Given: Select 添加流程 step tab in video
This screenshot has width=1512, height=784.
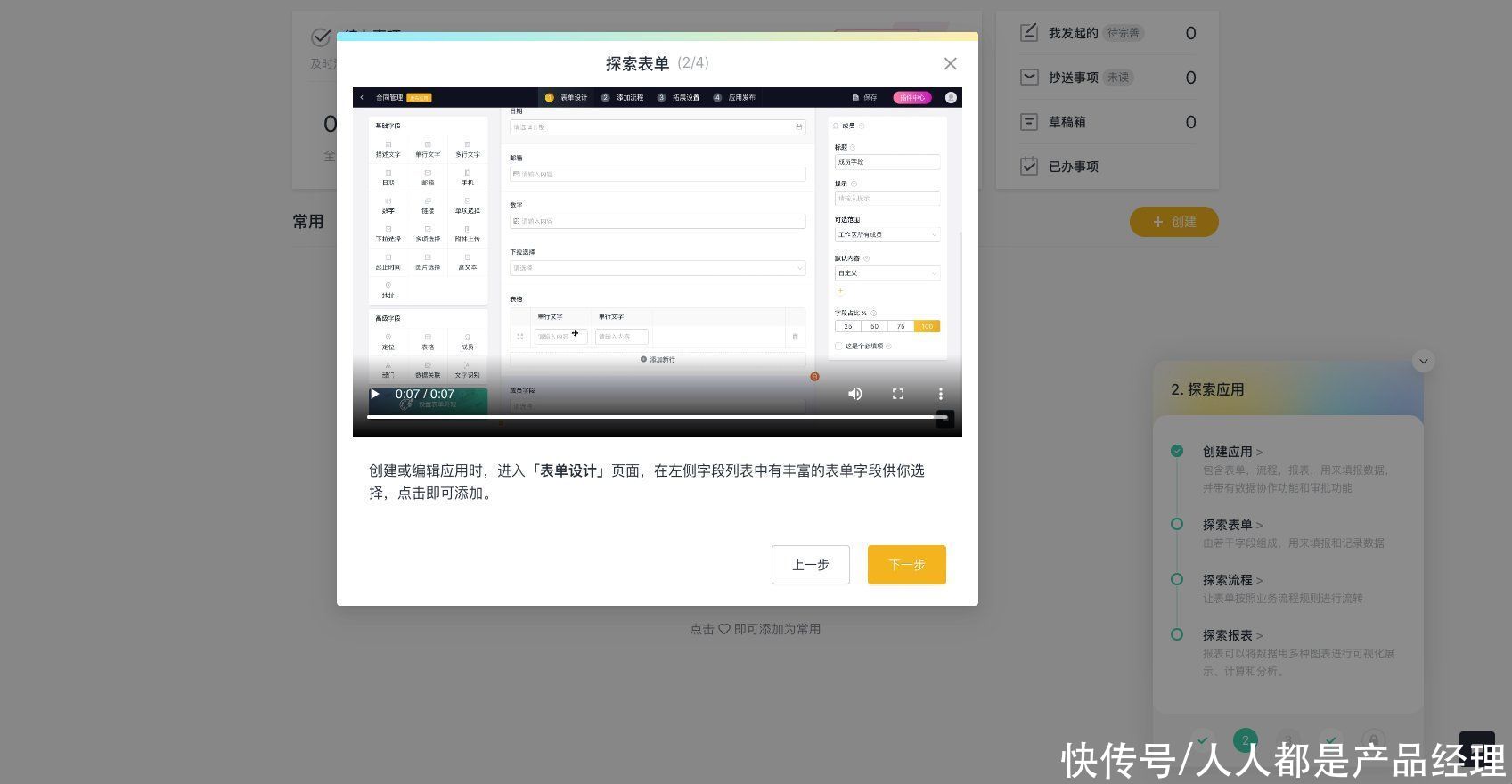Looking at the screenshot, I should 623,98.
